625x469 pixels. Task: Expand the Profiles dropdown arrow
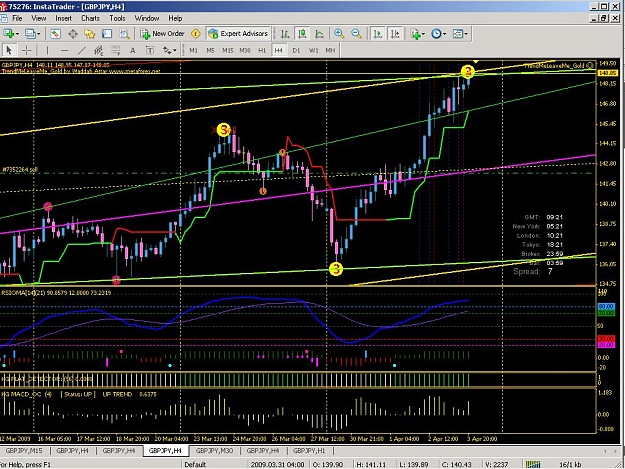pyautogui.click(x=39, y=34)
